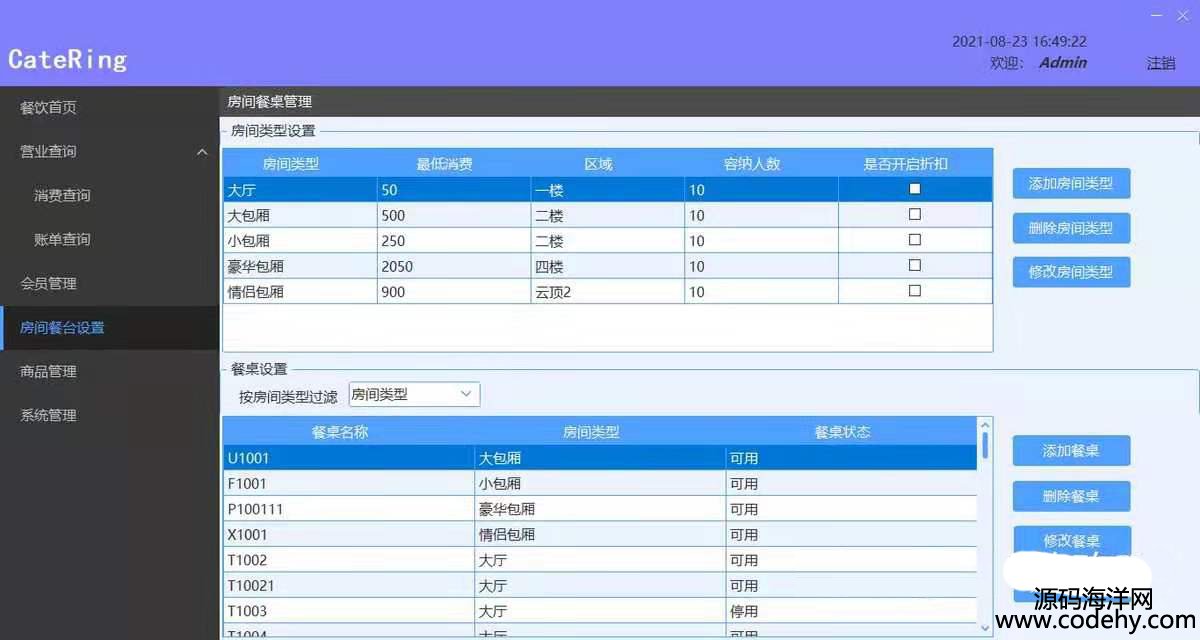Viewport: 1200px width, 640px height.
Task: Click the 添加房间类型 button
Action: coord(1071,184)
